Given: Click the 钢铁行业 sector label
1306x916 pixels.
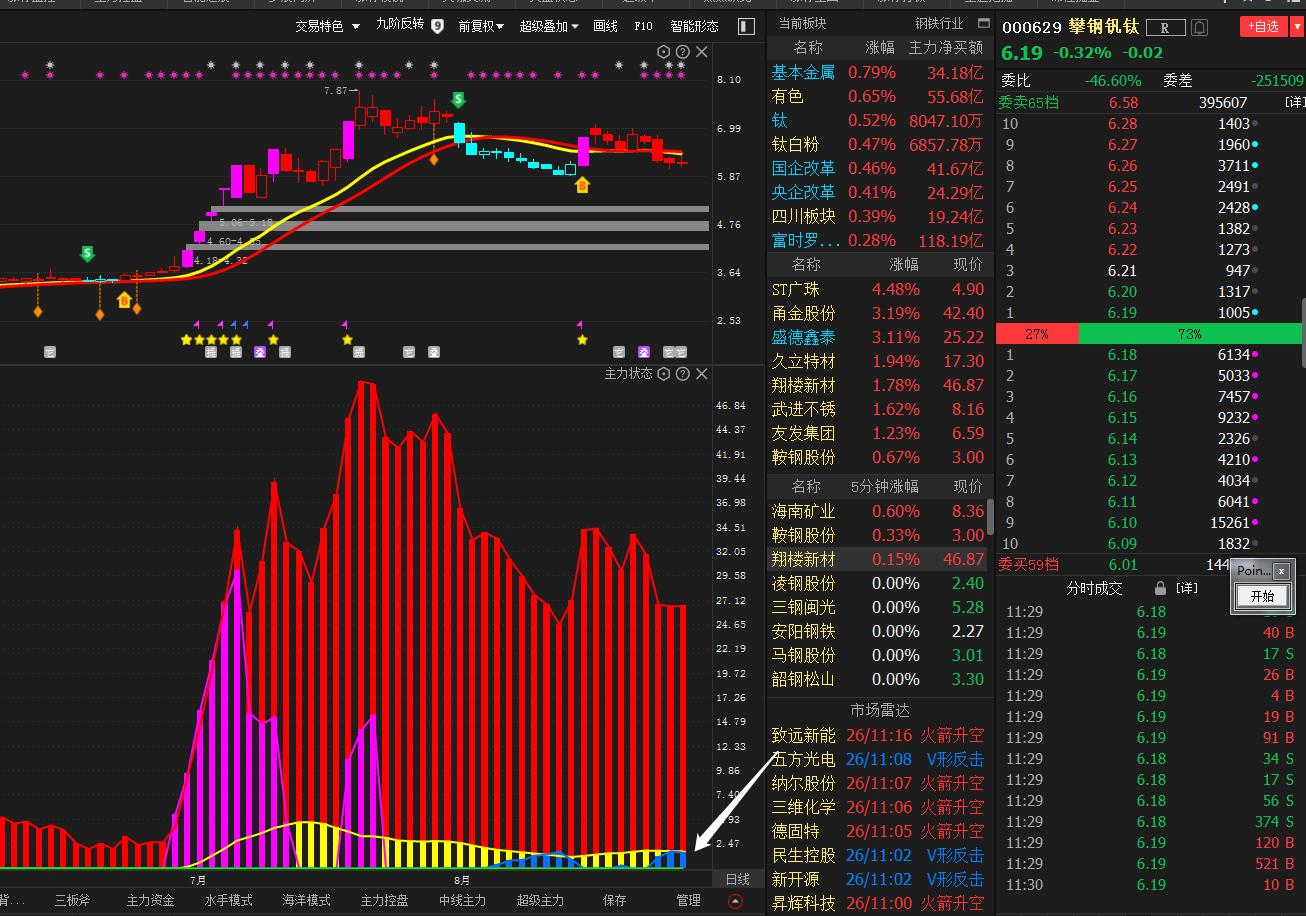Looking at the screenshot, I should click(x=940, y=23).
